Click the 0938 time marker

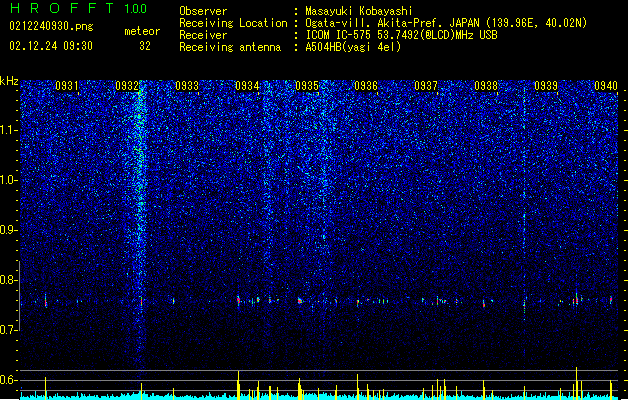(x=486, y=86)
